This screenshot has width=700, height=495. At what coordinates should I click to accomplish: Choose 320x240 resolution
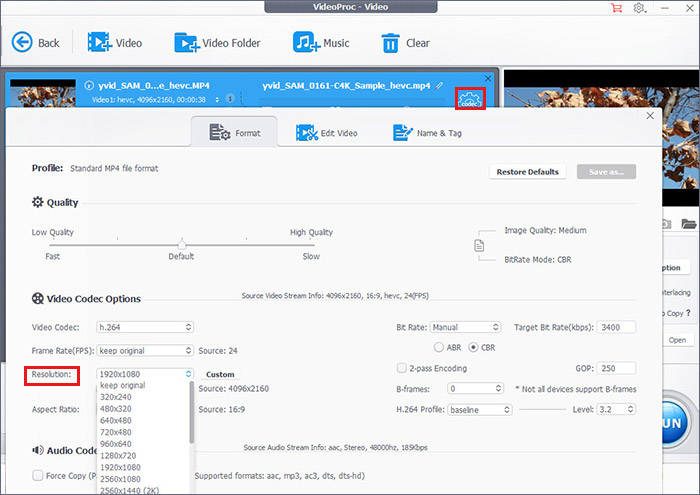[x=143, y=397]
